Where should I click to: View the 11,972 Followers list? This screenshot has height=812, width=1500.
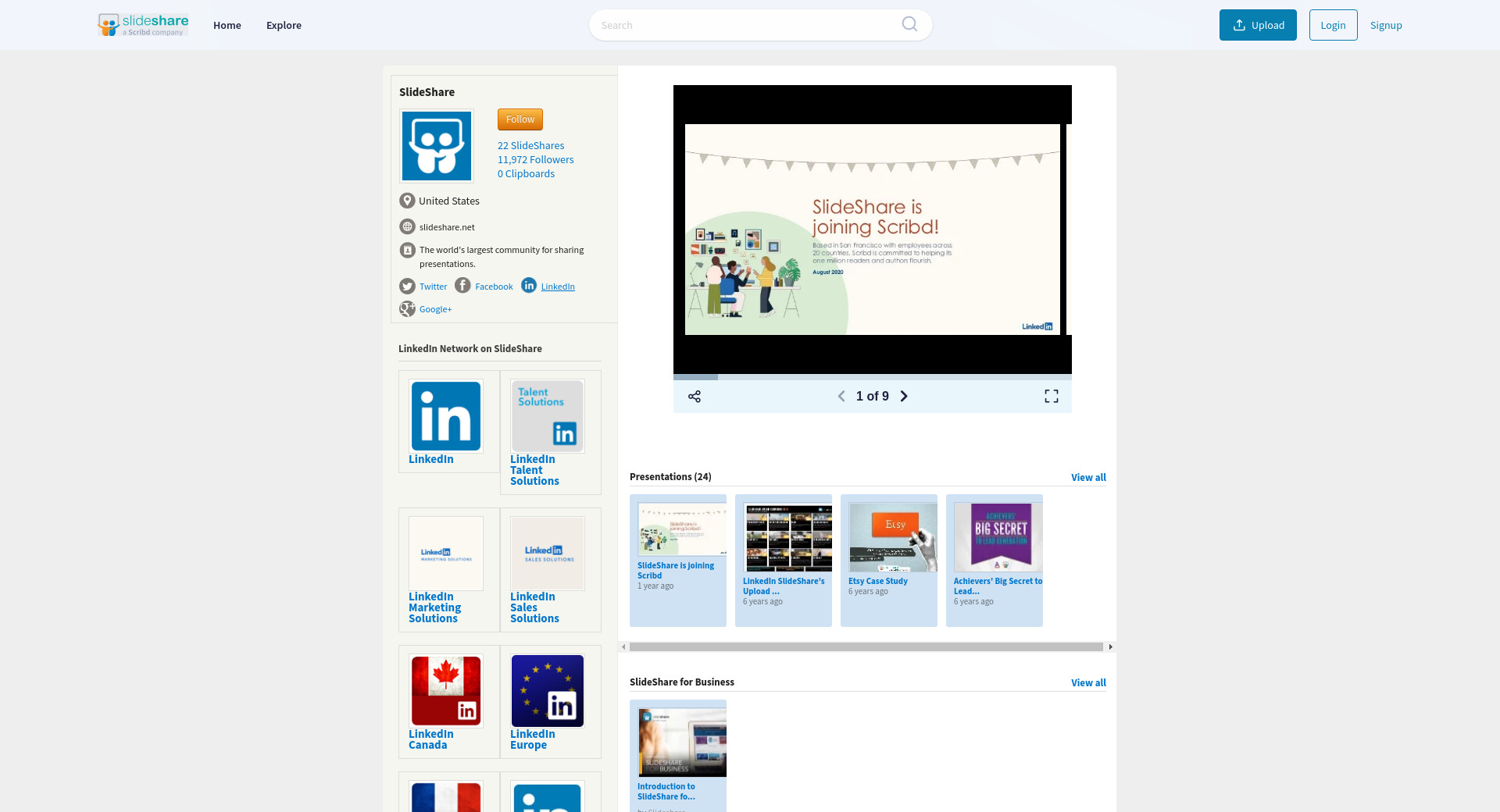(x=535, y=159)
